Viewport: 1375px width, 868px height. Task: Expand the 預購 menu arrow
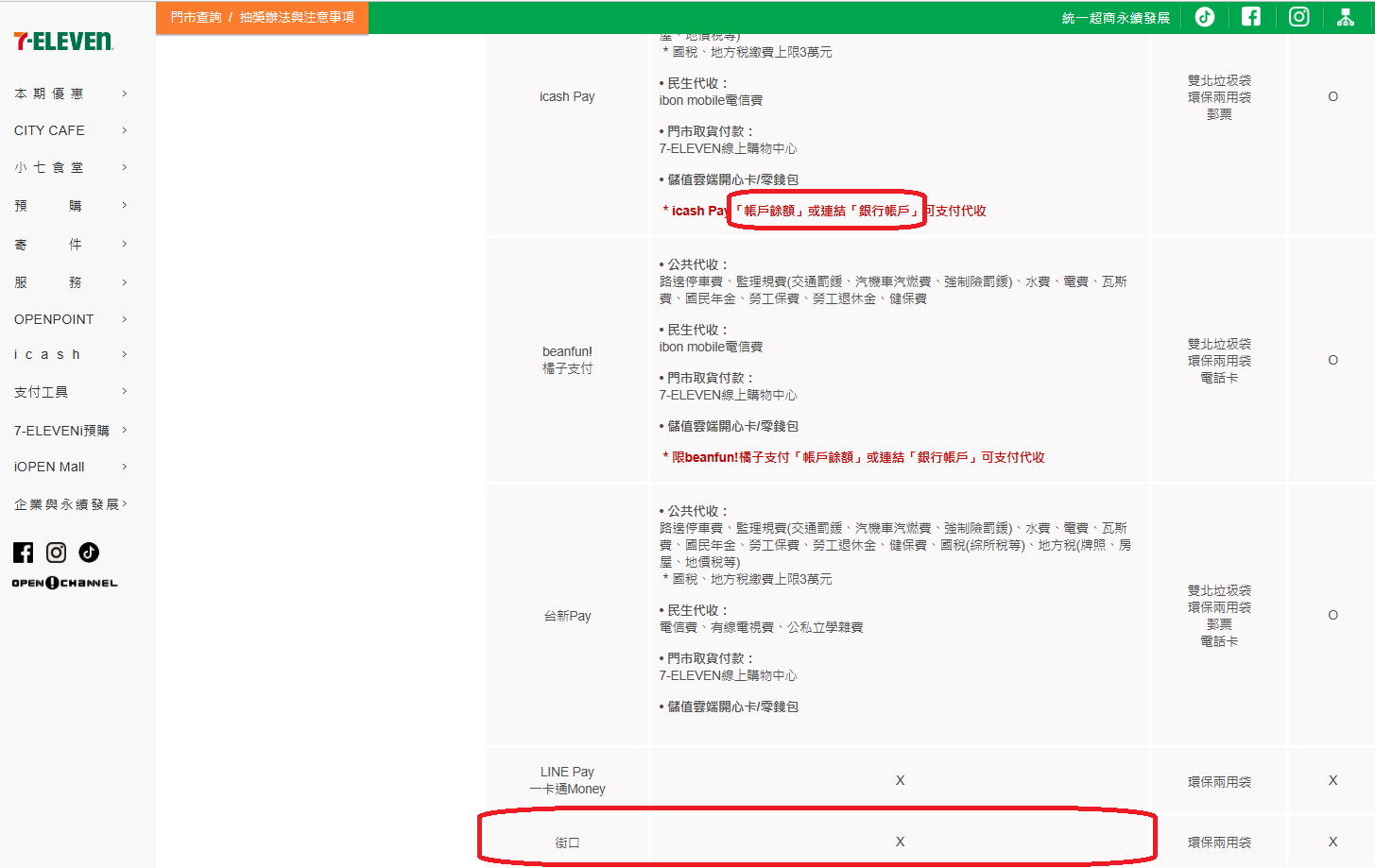pyautogui.click(x=124, y=205)
